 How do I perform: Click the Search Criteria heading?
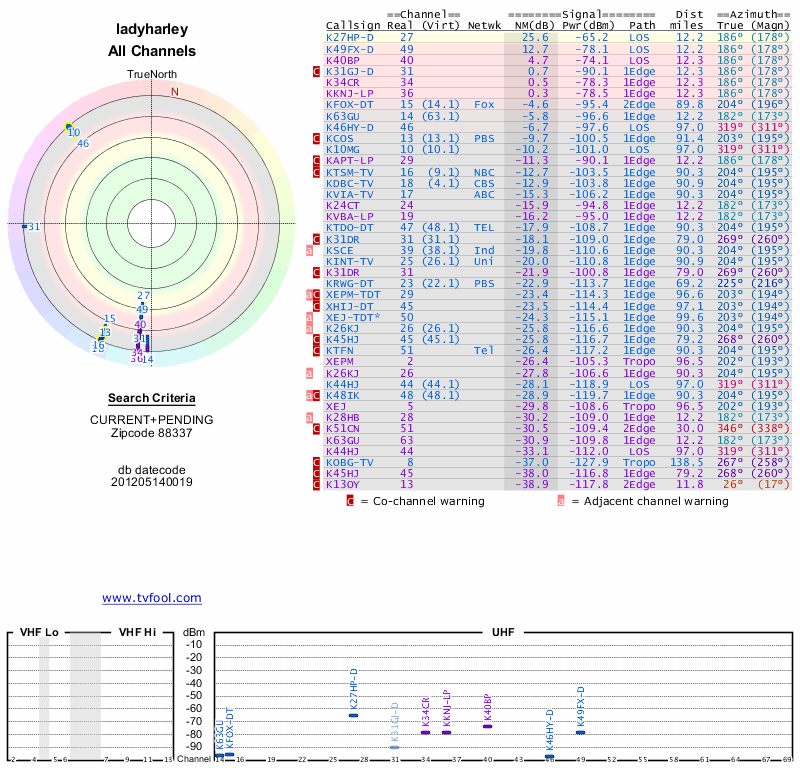click(152, 398)
